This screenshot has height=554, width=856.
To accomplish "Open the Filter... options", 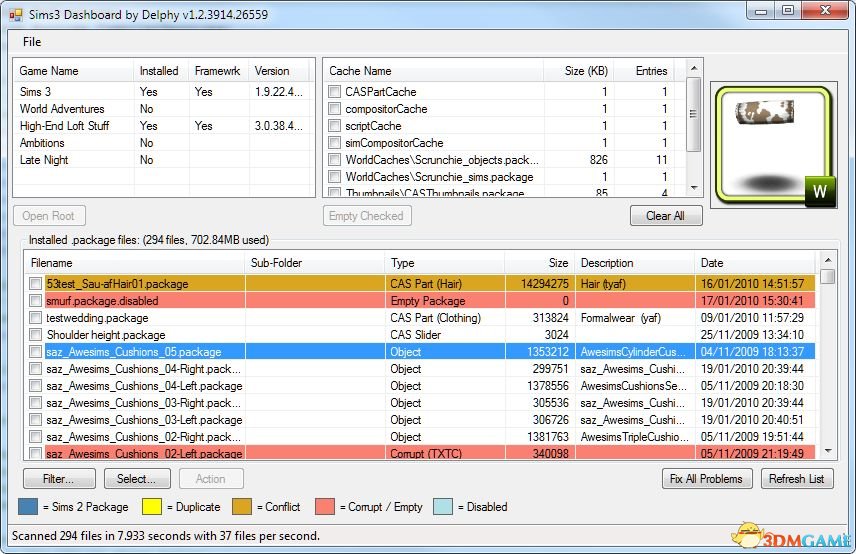I will (59, 479).
